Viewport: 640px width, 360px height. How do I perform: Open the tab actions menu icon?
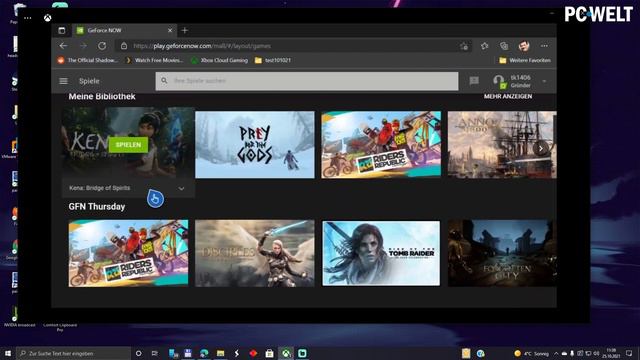tap(62, 30)
